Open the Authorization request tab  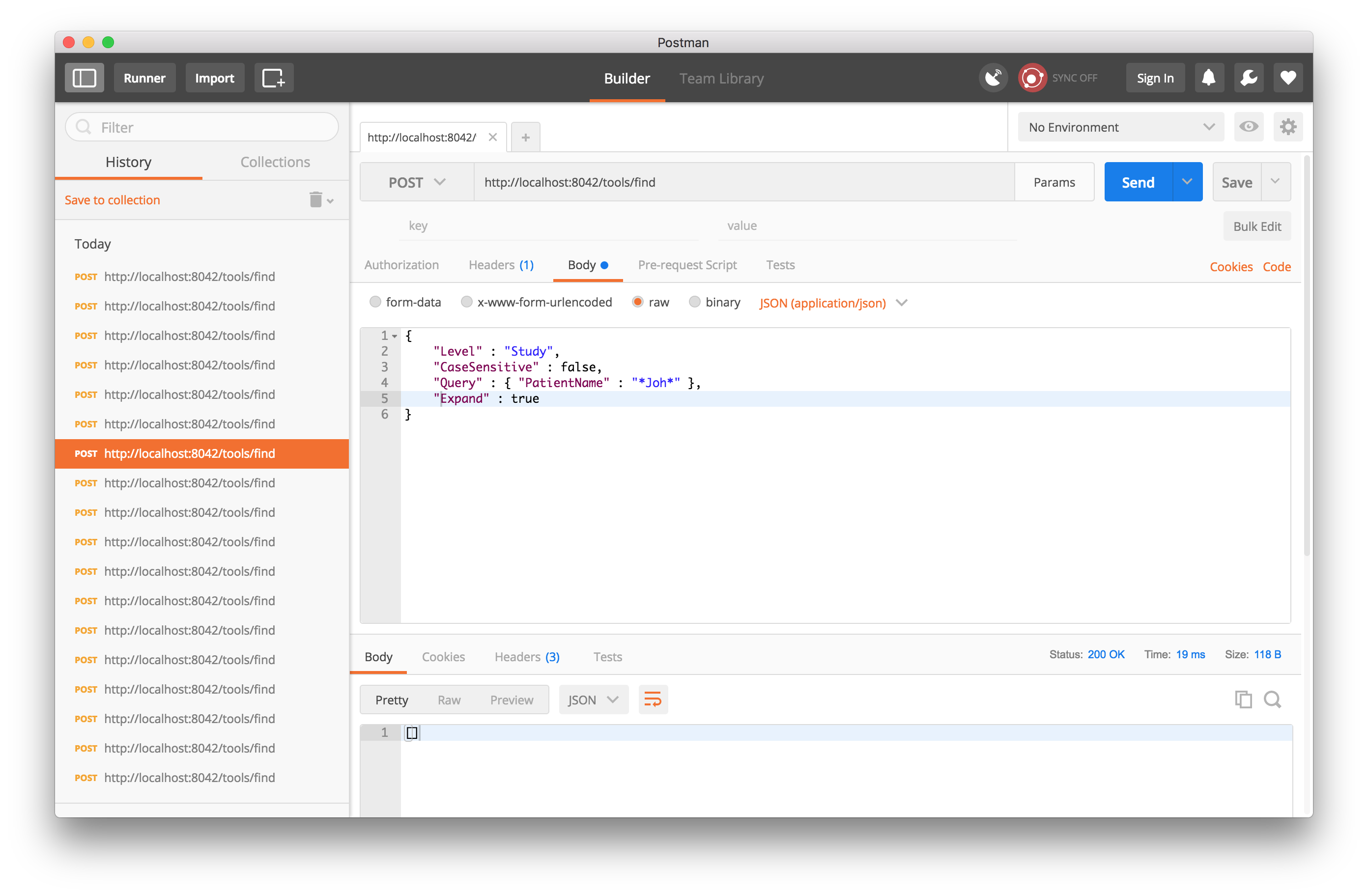pyautogui.click(x=401, y=265)
